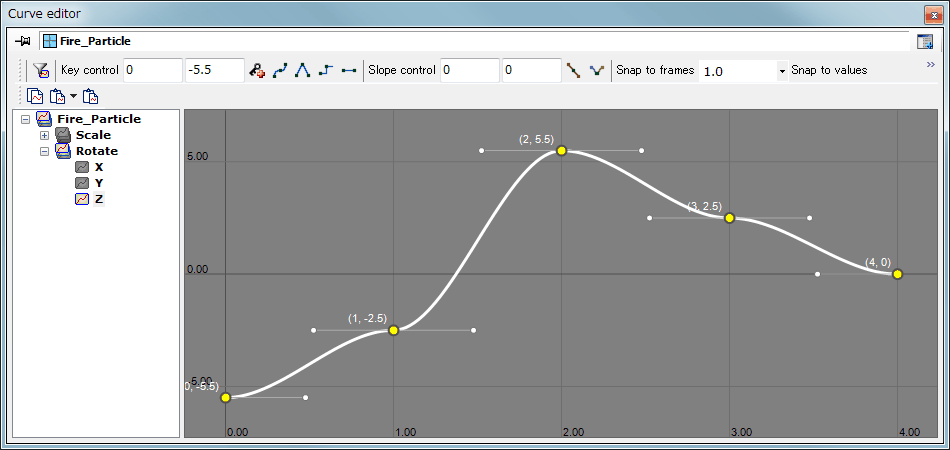
Task: Click the flat horizontal tangent icon
Action: 348,71
